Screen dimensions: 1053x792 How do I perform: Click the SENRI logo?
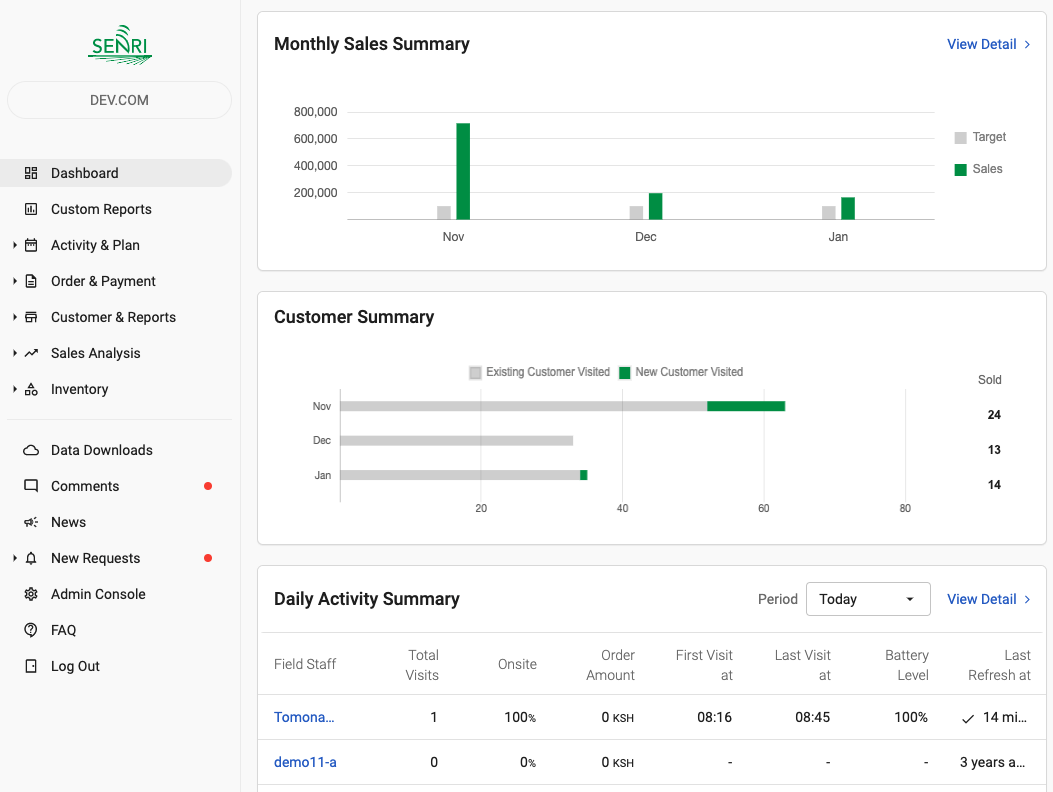[120, 45]
